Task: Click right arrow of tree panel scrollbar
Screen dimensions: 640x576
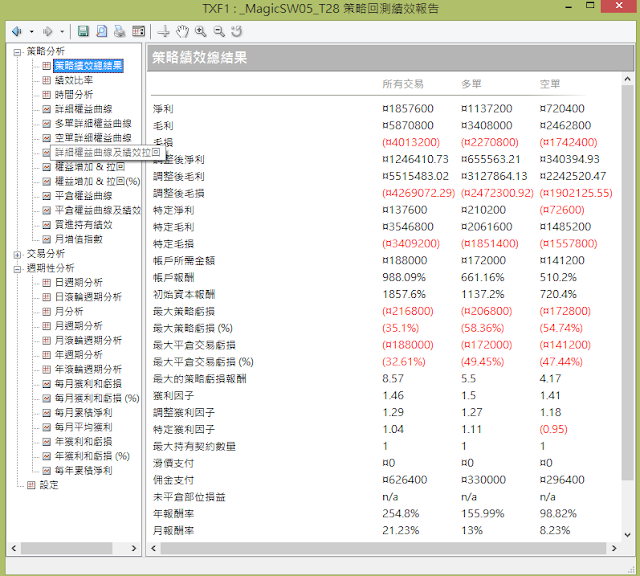Action: click(x=134, y=548)
